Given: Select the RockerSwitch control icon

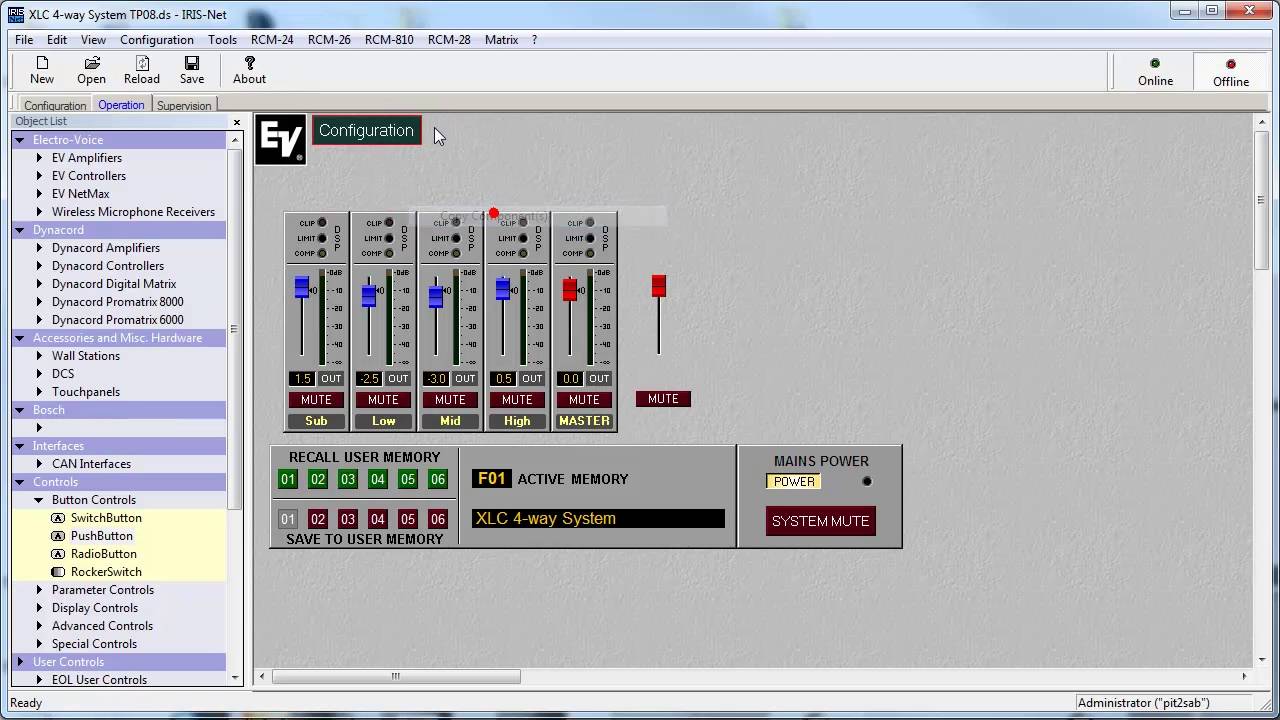Looking at the screenshot, I should pyautogui.click(x=58, y=572).
